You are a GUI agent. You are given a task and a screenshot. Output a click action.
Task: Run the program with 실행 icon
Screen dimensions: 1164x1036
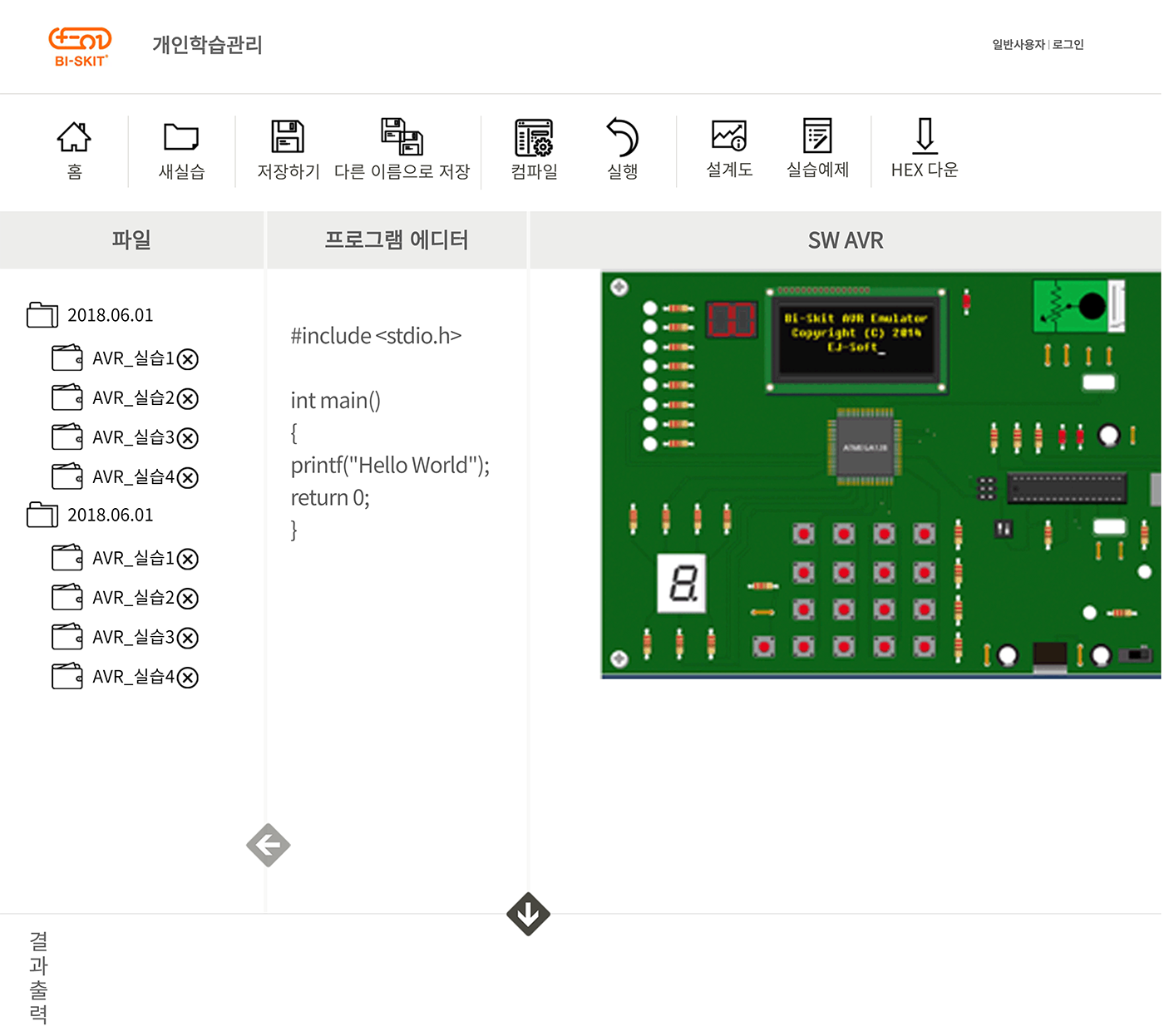[x=622, y=149]
